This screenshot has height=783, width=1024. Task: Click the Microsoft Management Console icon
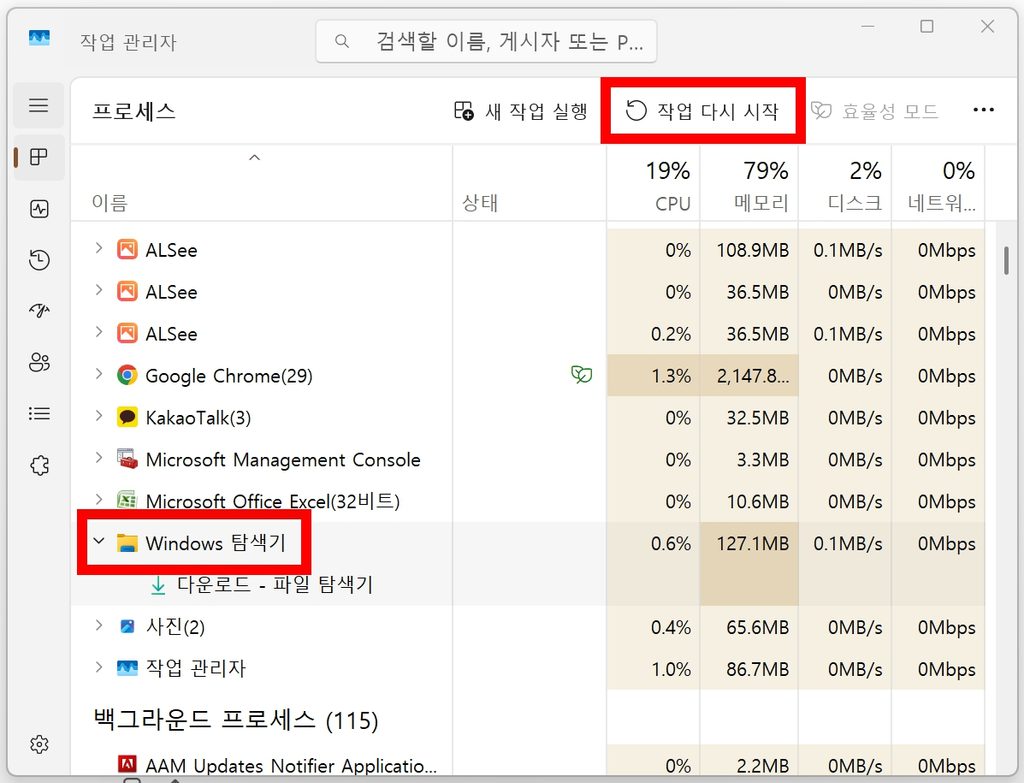[127, 458]
